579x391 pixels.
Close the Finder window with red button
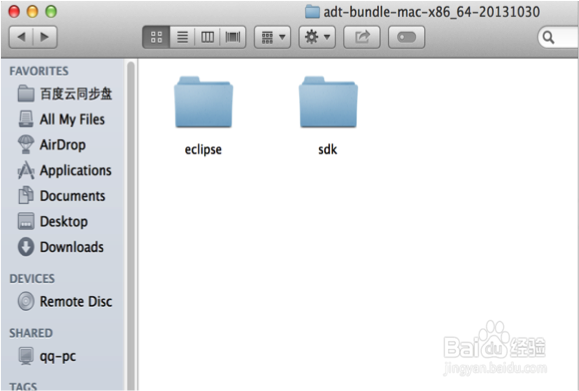[x=14, y=11]
